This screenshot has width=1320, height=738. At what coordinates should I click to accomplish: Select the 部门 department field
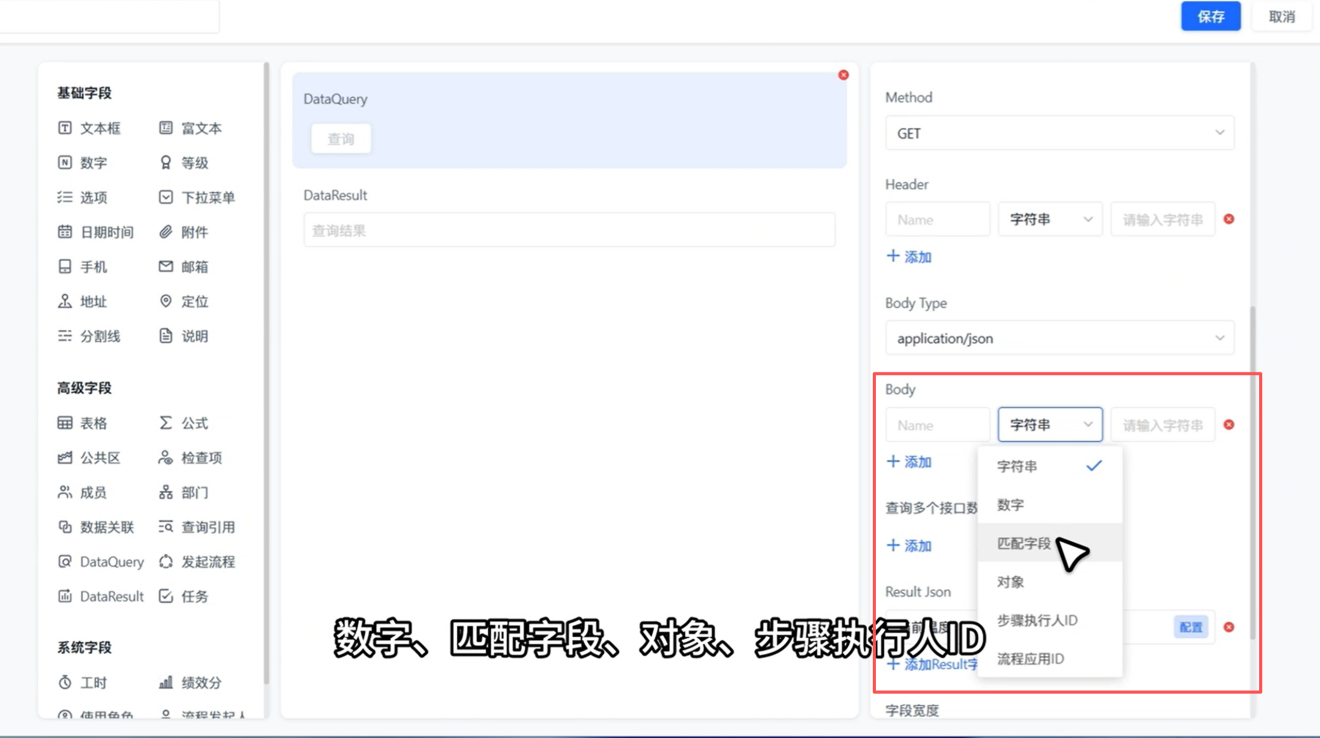183,493
